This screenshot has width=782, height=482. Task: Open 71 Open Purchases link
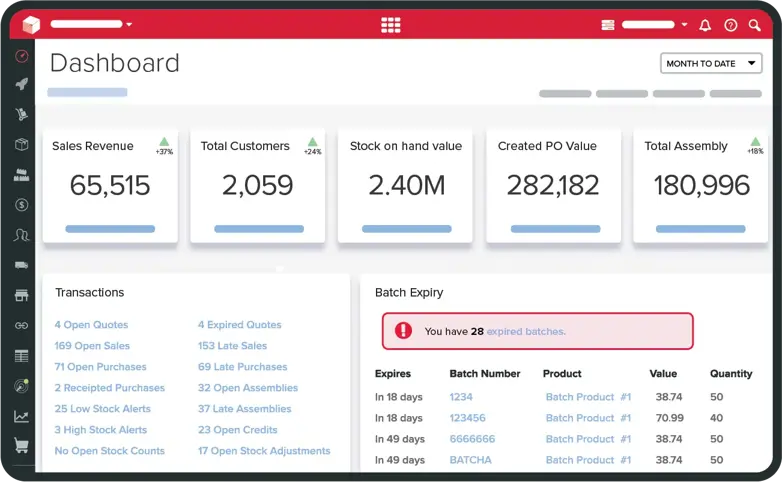(x=100, y=367)
